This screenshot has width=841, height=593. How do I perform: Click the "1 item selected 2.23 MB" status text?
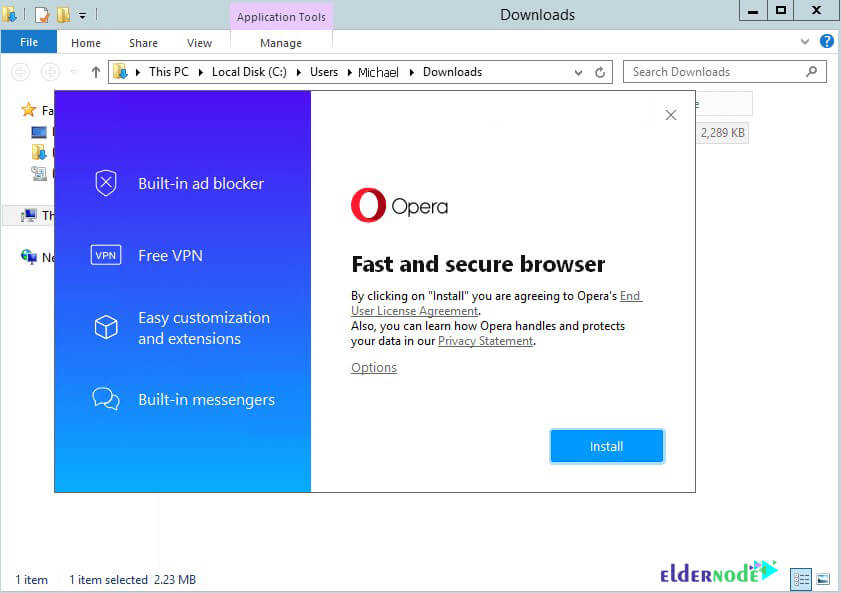[132, 580]
